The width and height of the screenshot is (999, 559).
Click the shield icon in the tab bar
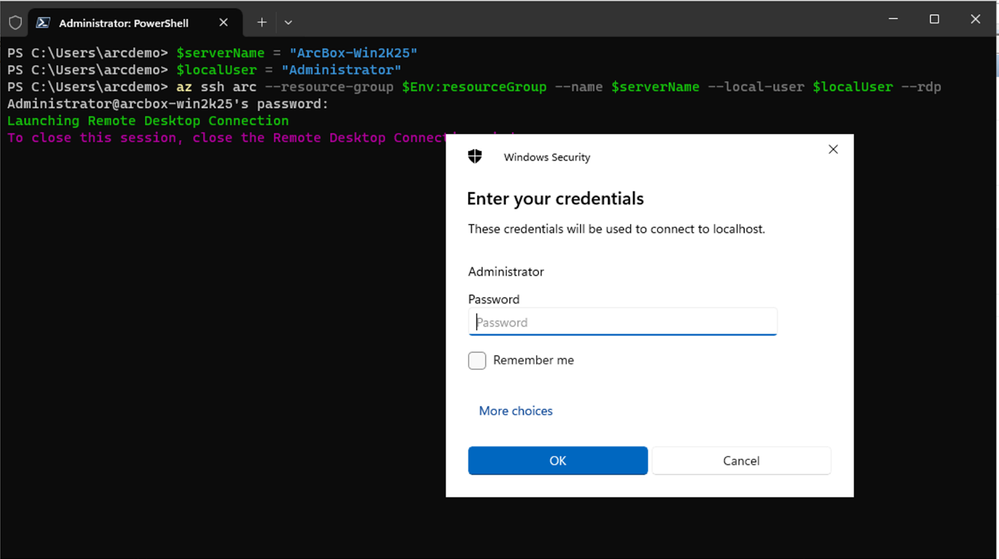(15, 23)
